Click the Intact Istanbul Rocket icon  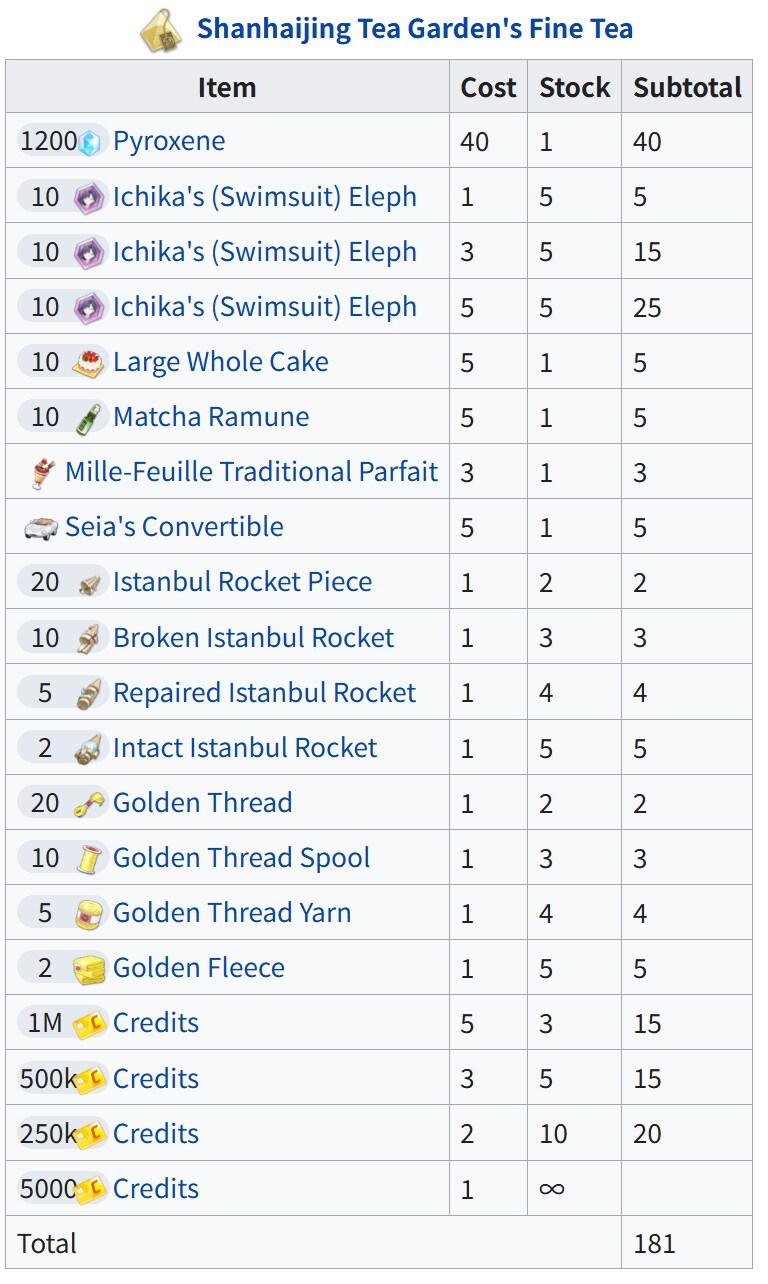(x=88, y=748)
